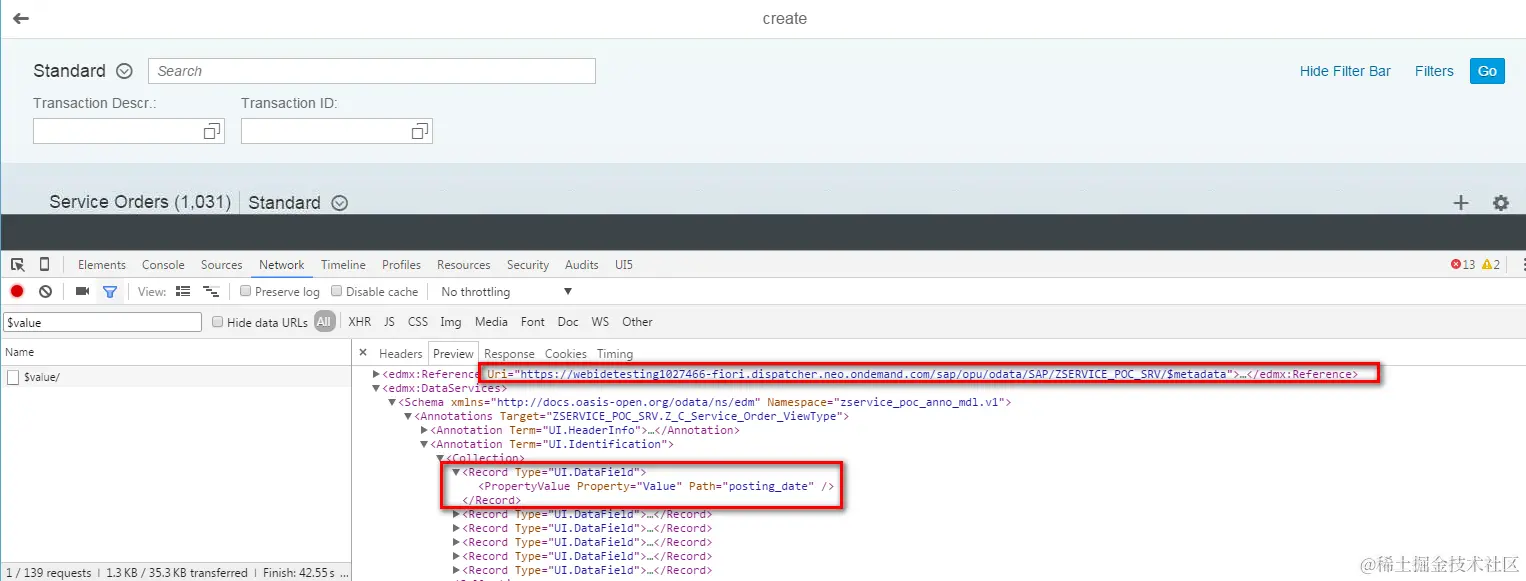The width and height of the screenshot is (1526, 581).
Task: Enable the Preserve log checkbox
Action: pos(245,292)
